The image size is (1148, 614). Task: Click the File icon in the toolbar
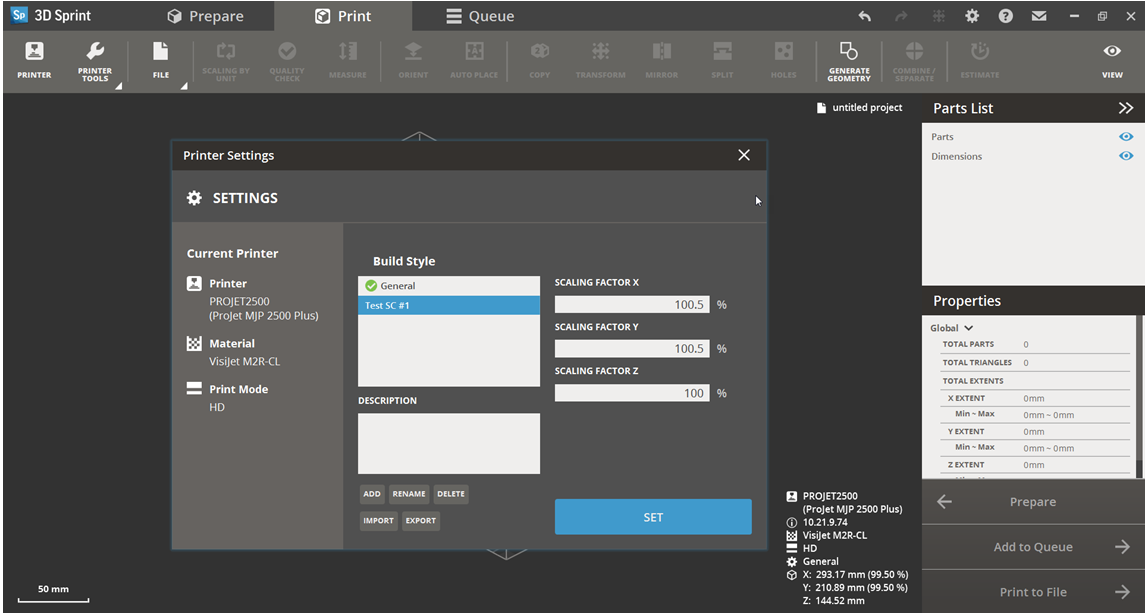(160, 59)
